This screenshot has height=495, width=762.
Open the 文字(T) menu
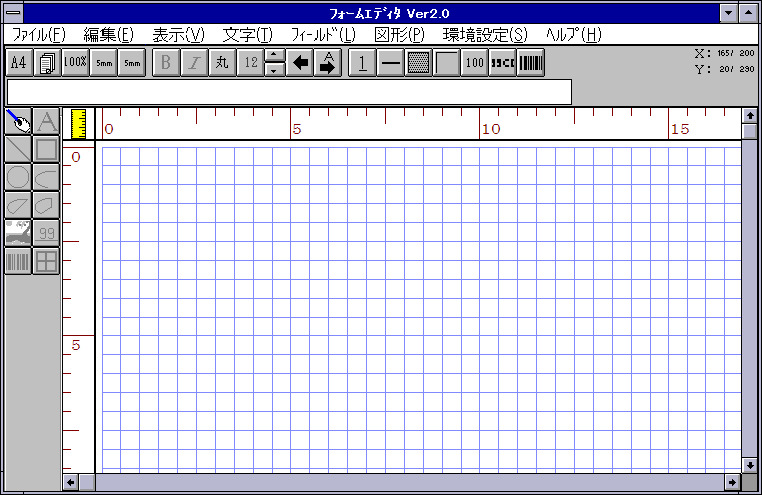click(247, 34)
